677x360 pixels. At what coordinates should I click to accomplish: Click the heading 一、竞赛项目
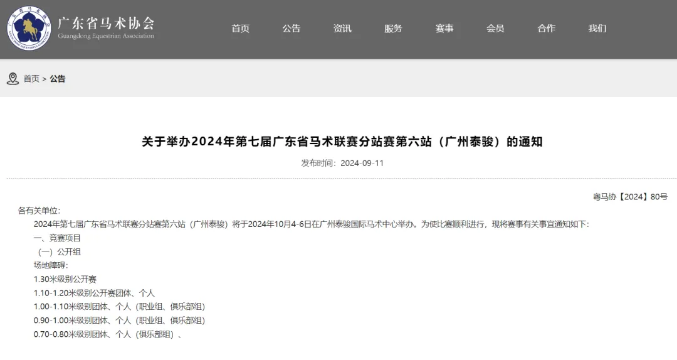click(x=57, y=238)
